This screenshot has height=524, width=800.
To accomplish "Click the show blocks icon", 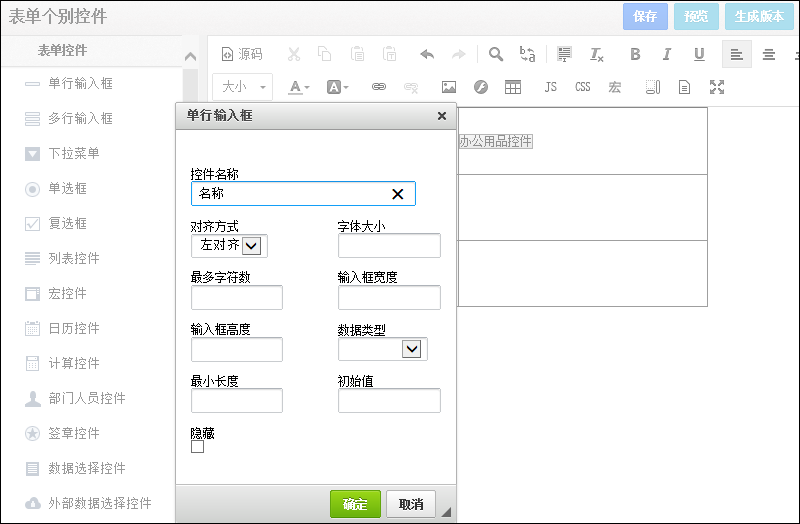I will [653, 87].
